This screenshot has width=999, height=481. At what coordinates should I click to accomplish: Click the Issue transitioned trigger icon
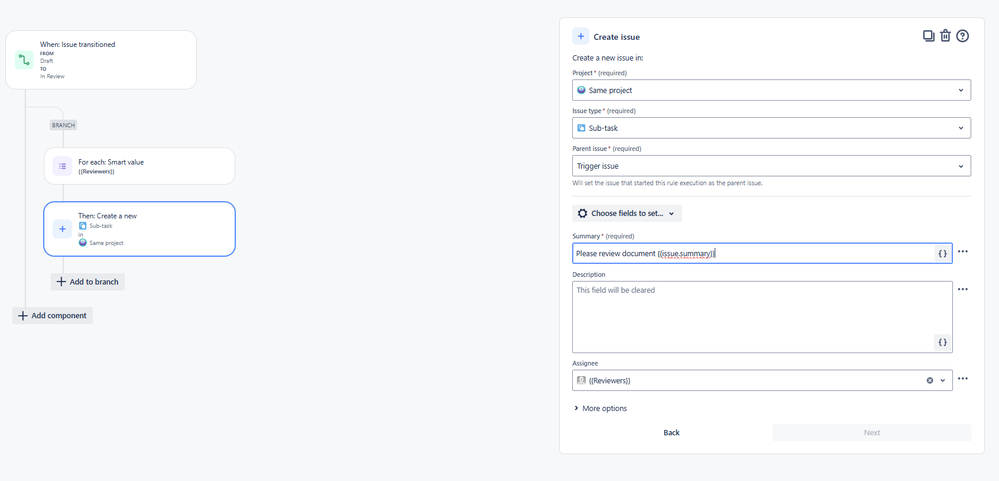pyautogui.click(x=24, y=60)
